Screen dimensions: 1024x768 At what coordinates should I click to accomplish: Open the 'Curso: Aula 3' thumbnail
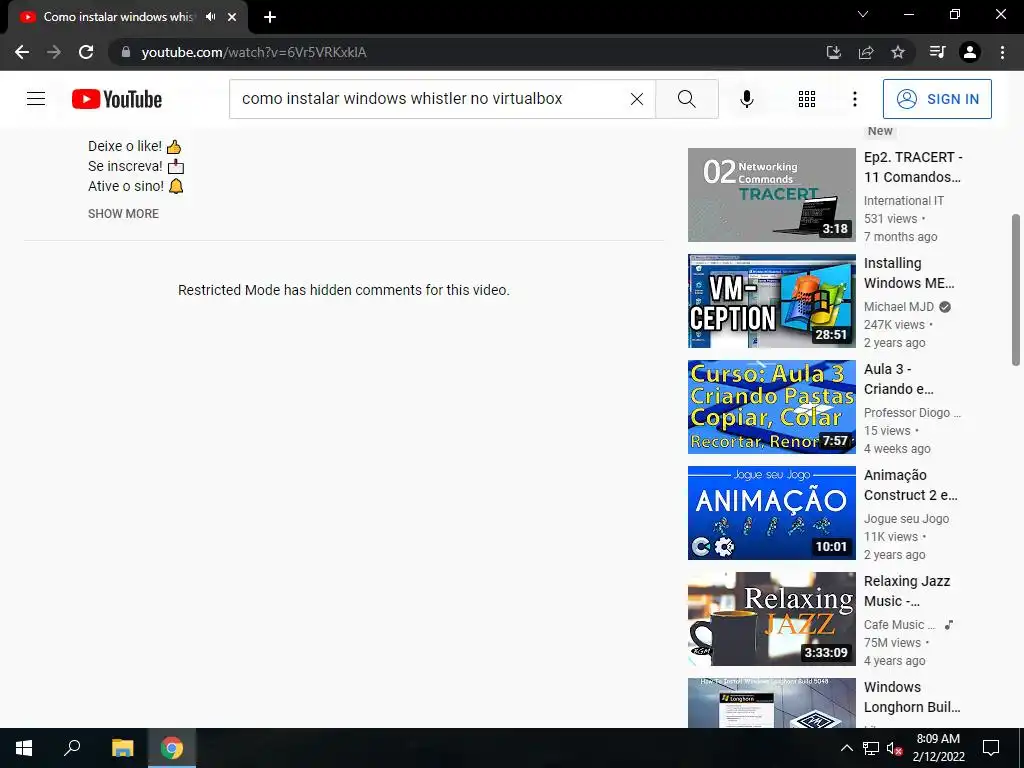point(771,407)
